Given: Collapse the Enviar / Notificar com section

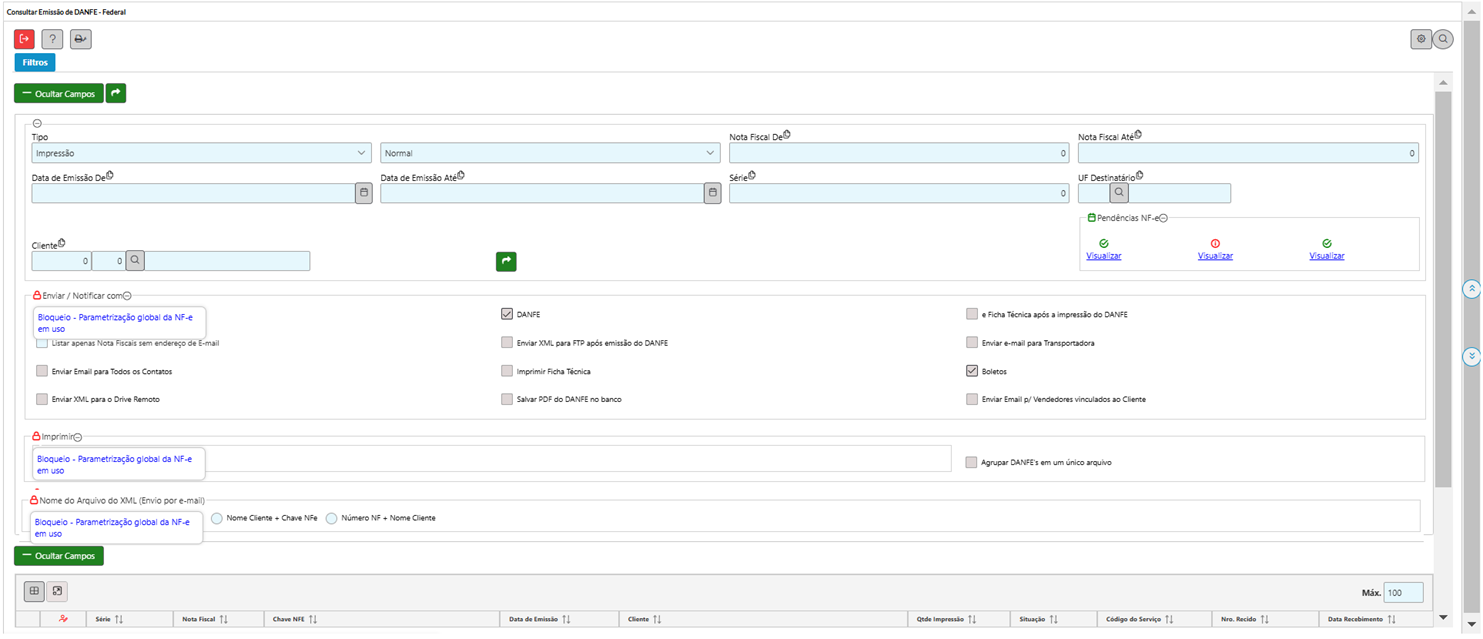Looking at the screenshot, I should (x=127, y=296).
